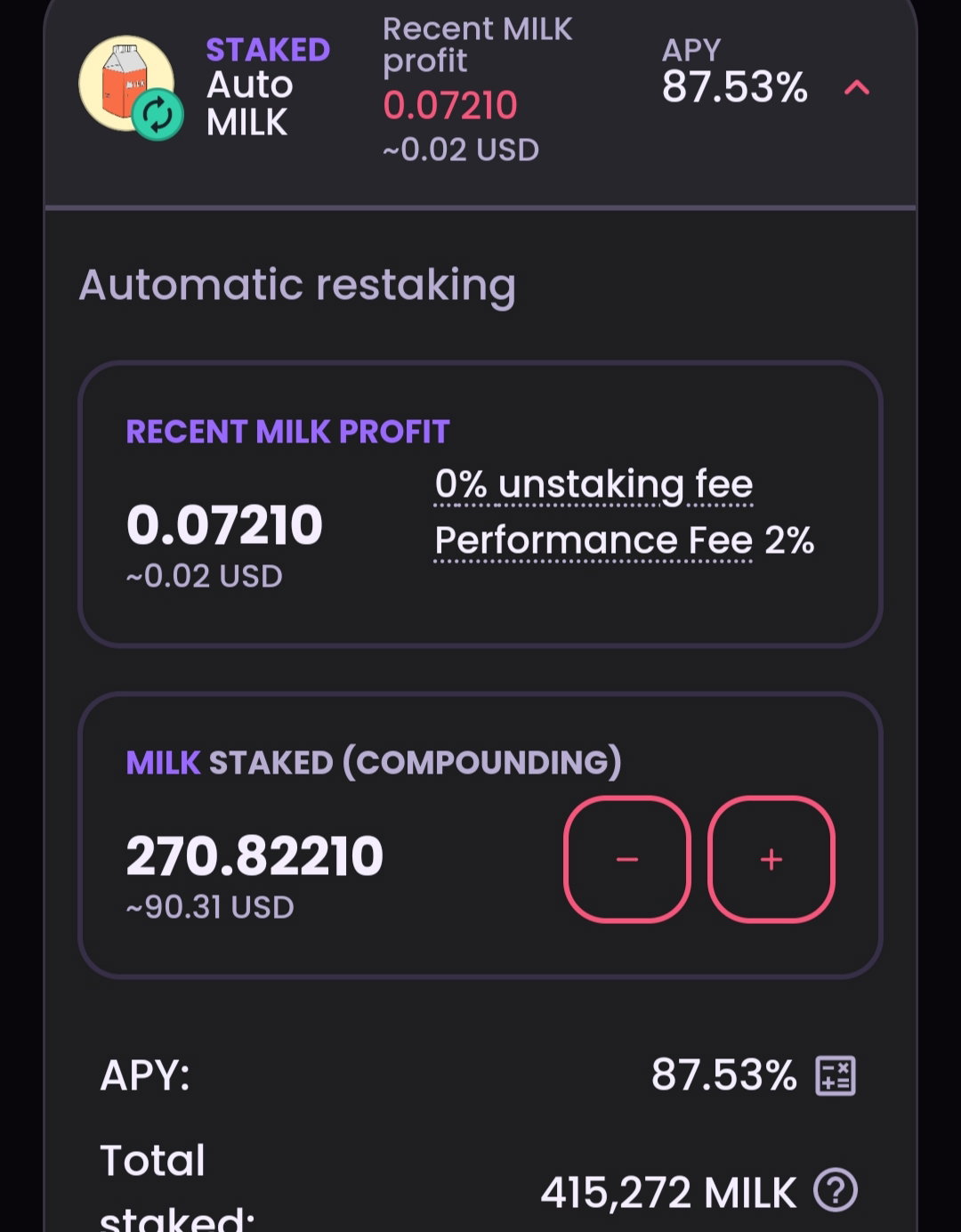This screenshot has width=961, height=1232.
Task: Click the header APY 87.53% value
Action: click(x=735, y=87)
